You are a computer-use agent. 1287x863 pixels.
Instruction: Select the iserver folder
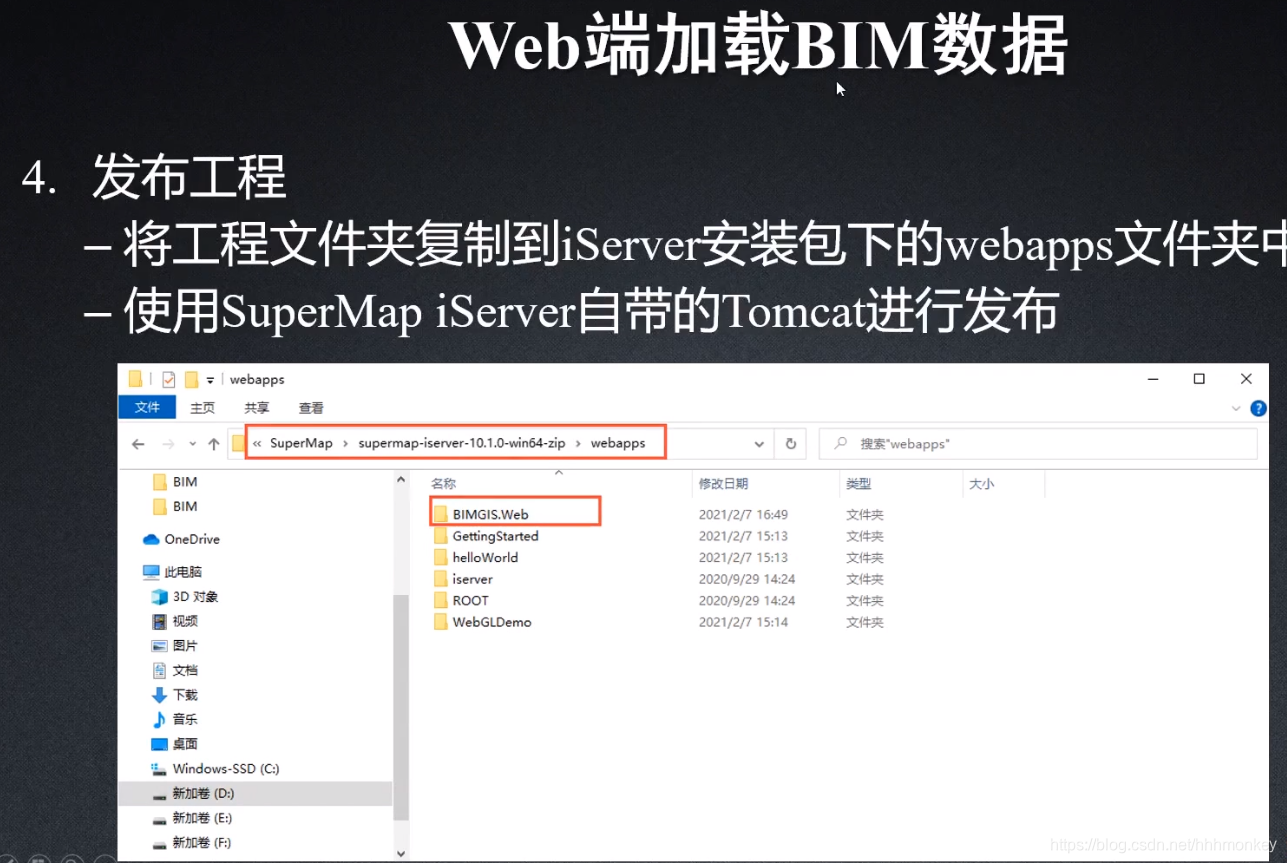[472, 579]
